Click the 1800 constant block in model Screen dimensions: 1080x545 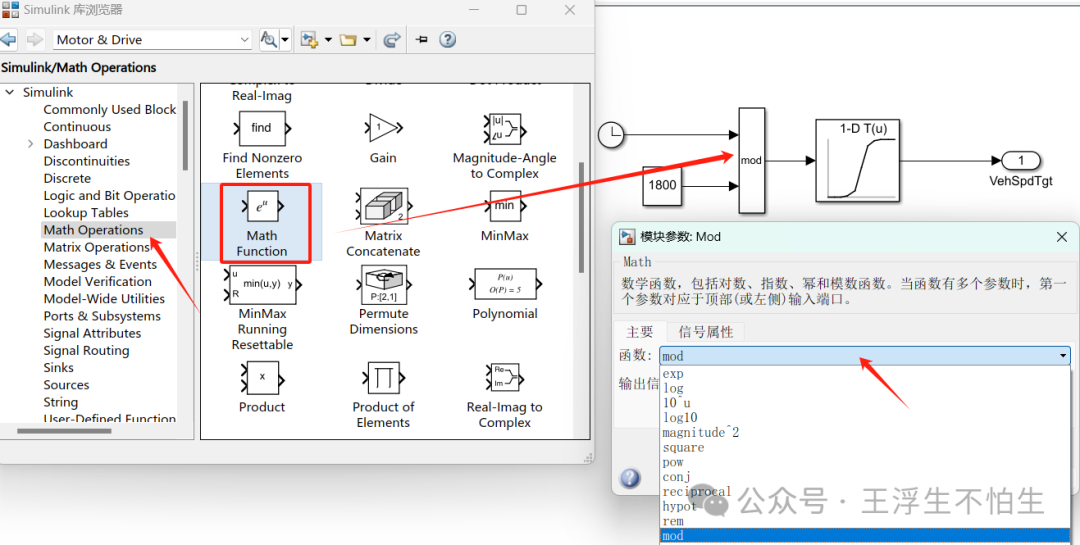click(x=662, y=185)
